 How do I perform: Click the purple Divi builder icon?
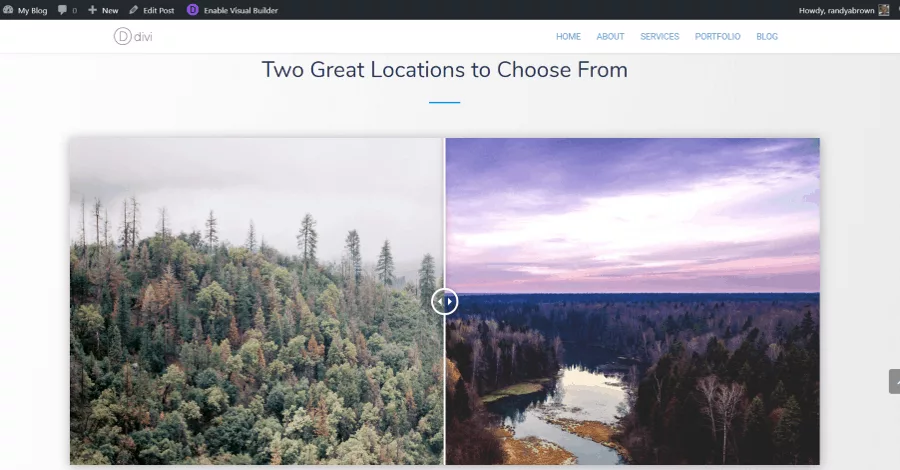193,10
